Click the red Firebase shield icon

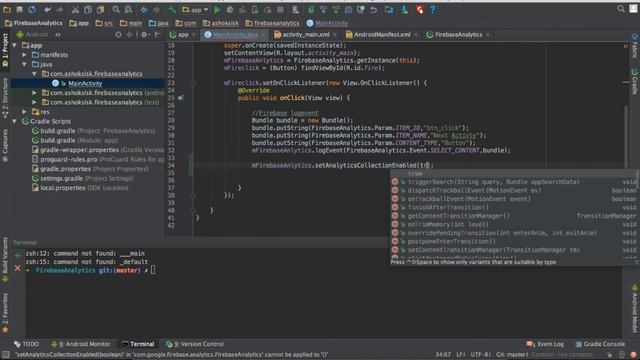click(x=420, y=9)
